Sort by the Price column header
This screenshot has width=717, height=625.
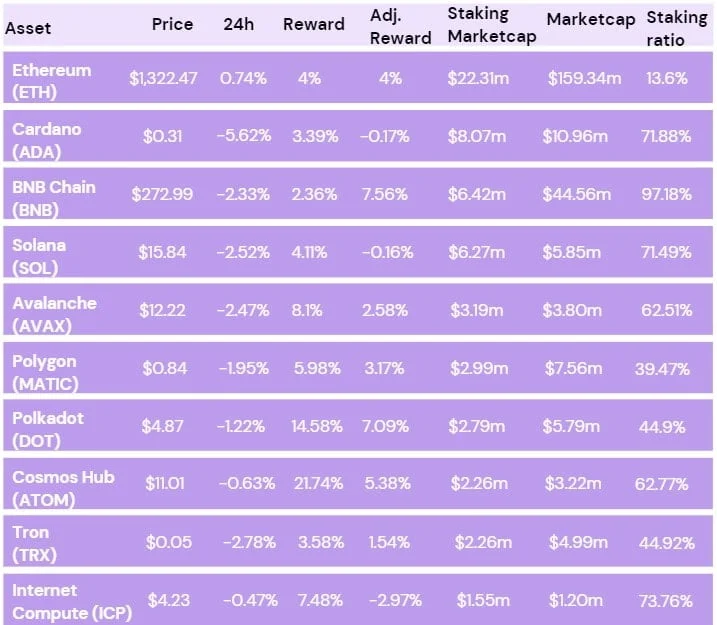coord(172,24)
